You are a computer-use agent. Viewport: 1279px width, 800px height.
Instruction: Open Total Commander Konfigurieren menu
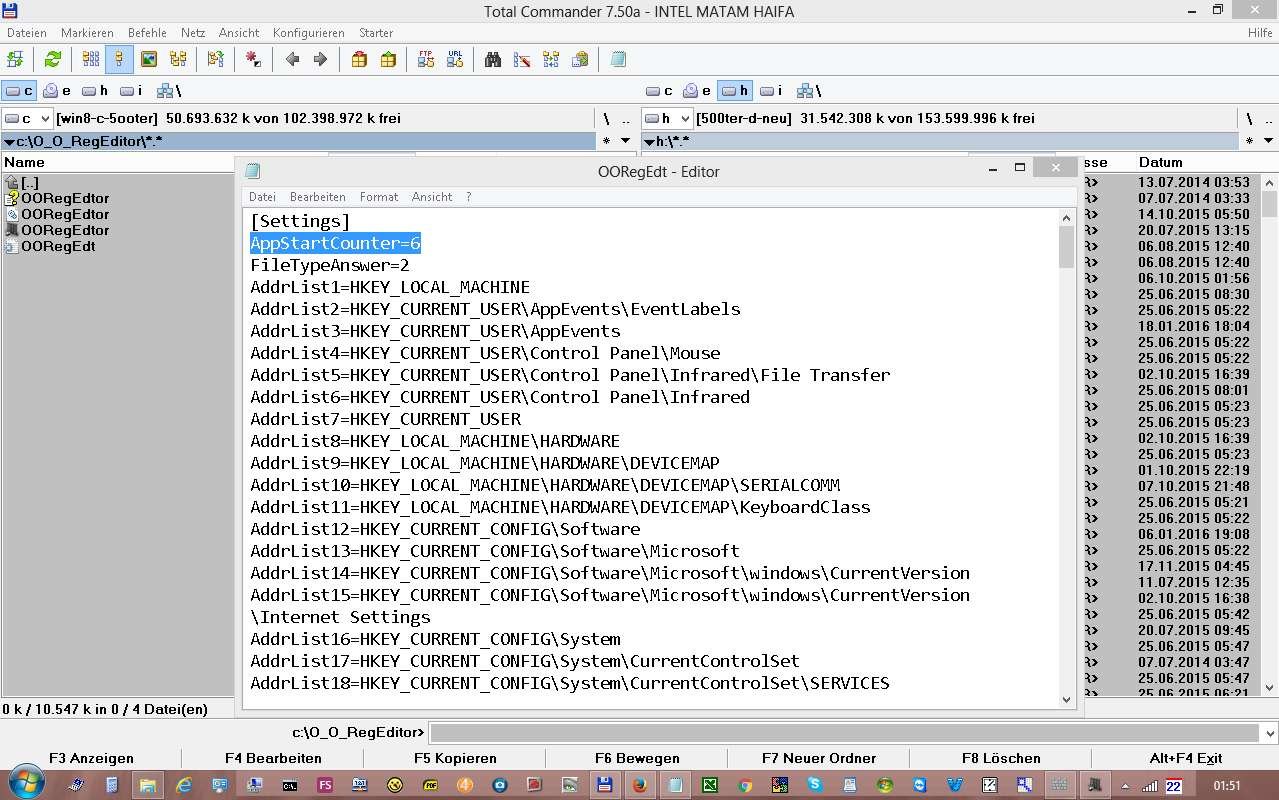point(309,33)
